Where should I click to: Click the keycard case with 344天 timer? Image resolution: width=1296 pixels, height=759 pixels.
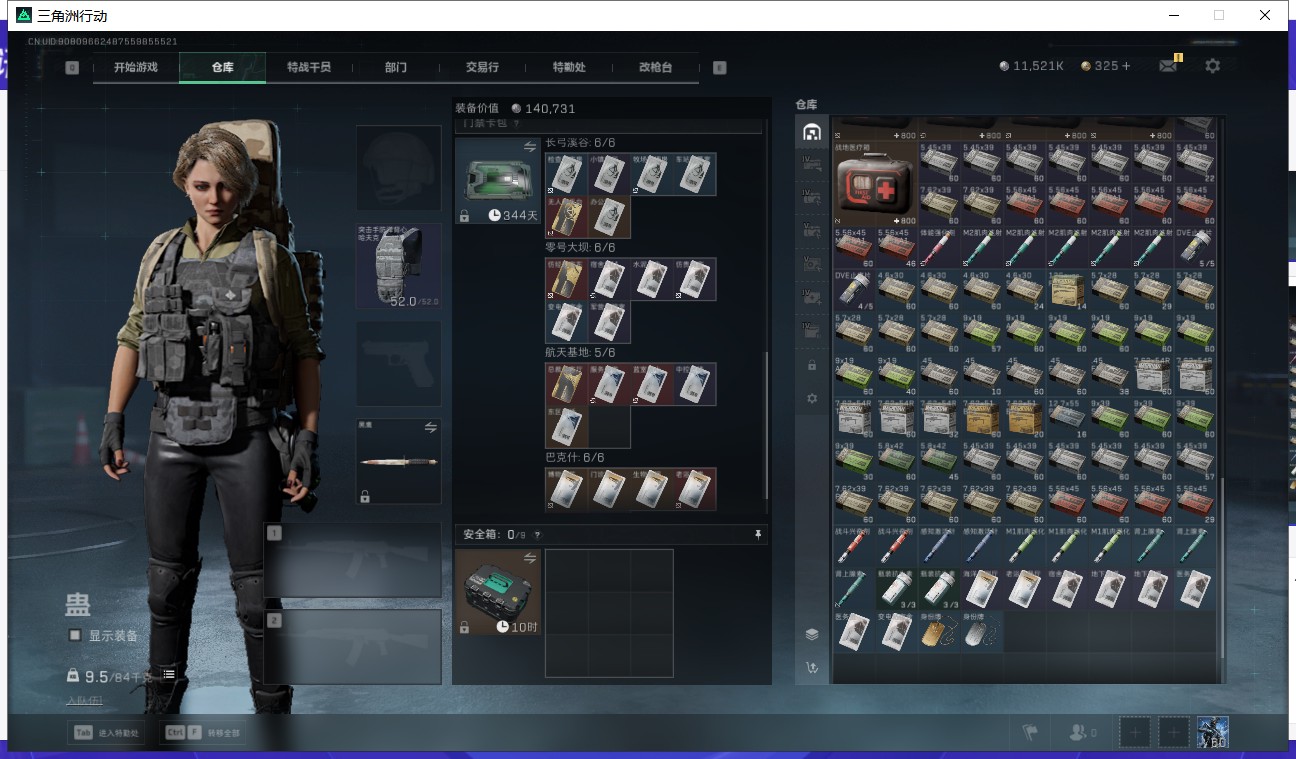click(498, 181)
